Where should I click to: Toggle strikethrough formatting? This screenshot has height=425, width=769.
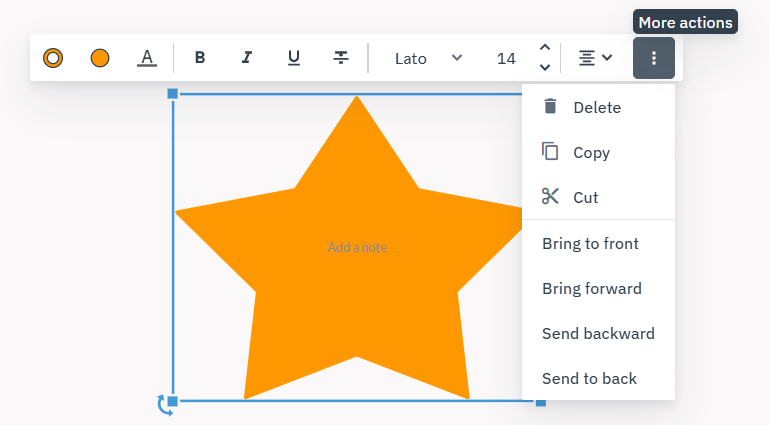(x=341, y=58)
